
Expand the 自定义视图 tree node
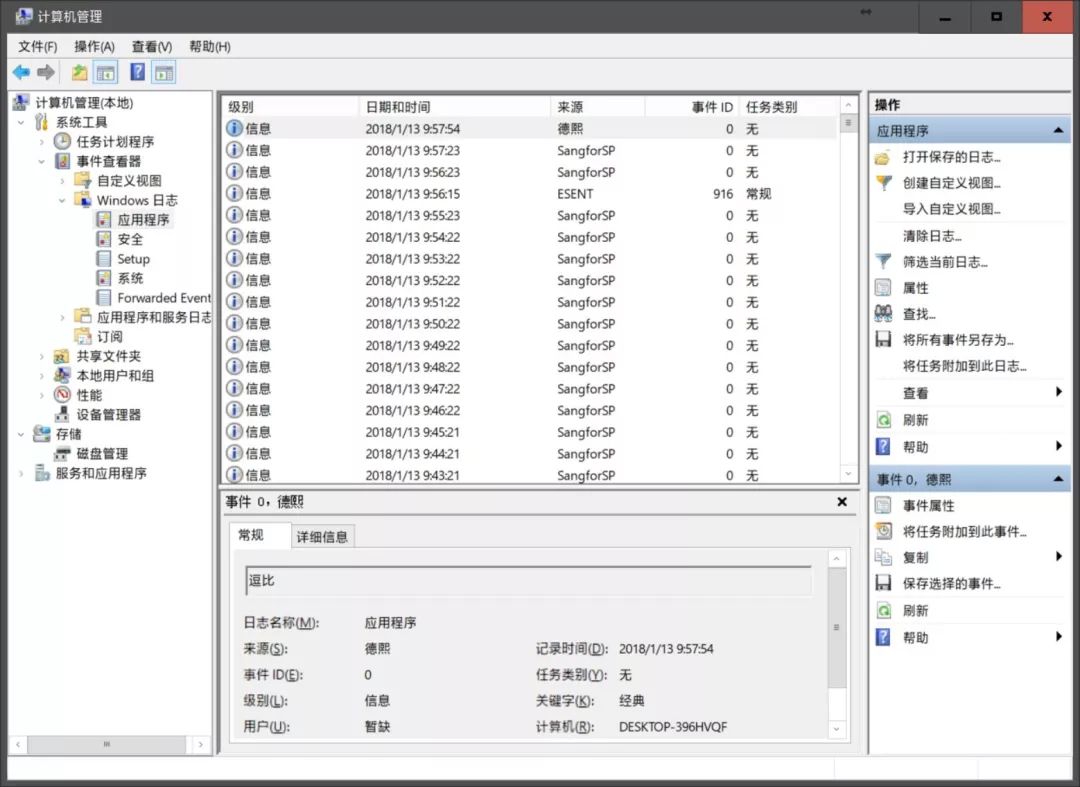[x=61, y=181]
